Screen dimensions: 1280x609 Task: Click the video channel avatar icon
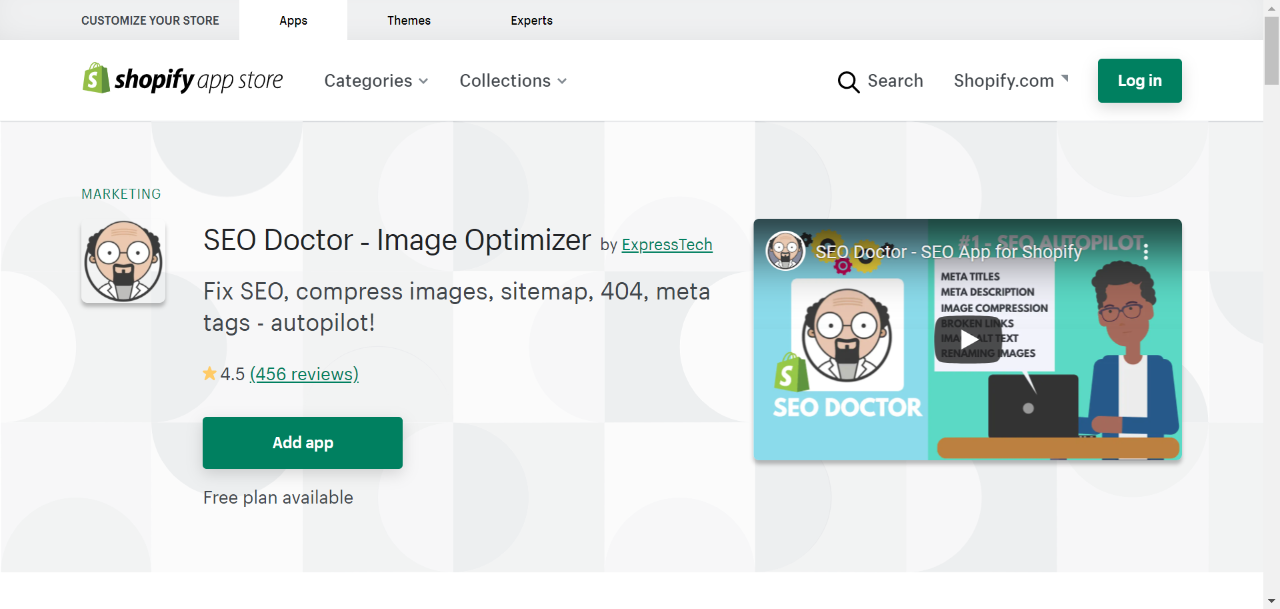tap(786, 251)
